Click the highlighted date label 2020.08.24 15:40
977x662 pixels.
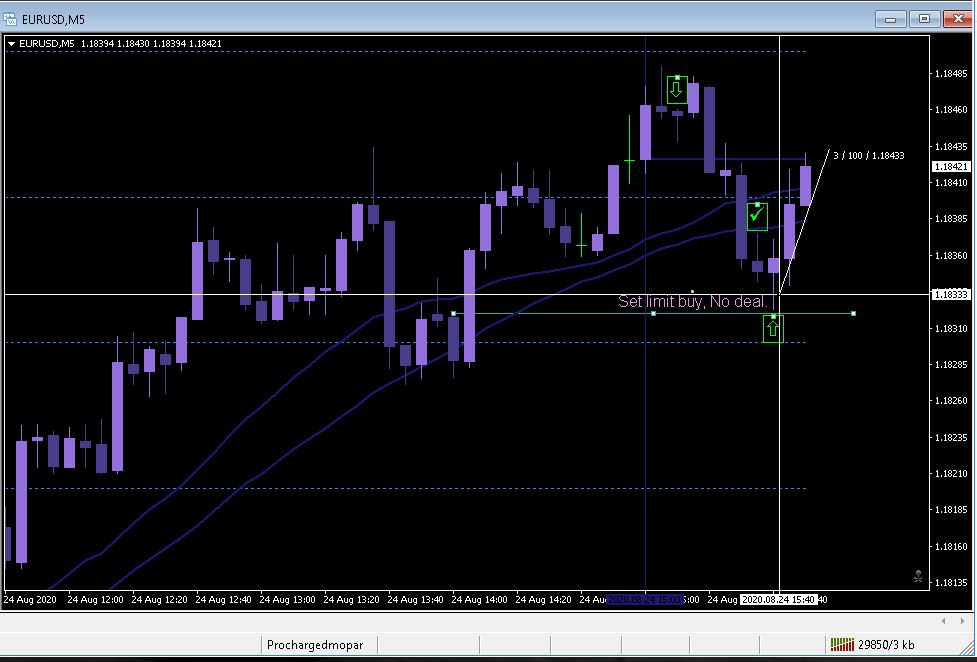pyautogui.click(x=778, y=600)
